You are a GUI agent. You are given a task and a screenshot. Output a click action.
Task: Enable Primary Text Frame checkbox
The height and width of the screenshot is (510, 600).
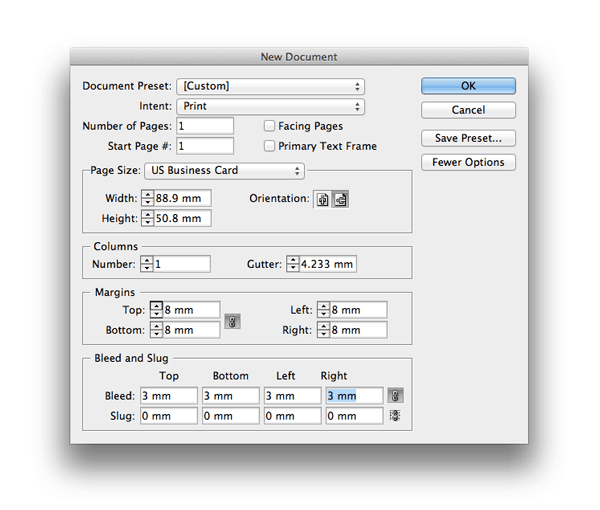pyautogui.click(x=269, y=146)
